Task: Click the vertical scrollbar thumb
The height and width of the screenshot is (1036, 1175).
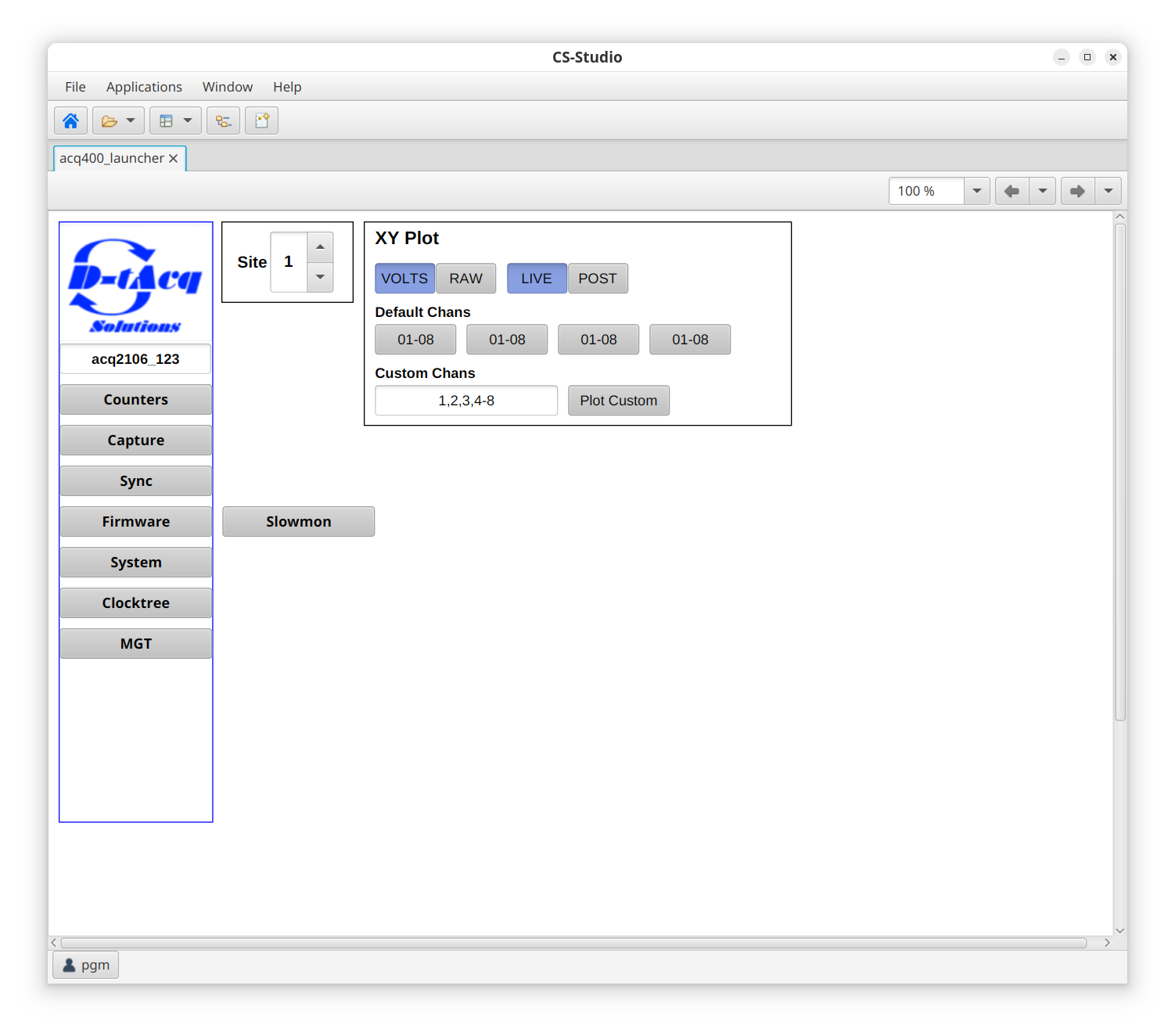Action: pyautogui.click(x=1120, y=472)
